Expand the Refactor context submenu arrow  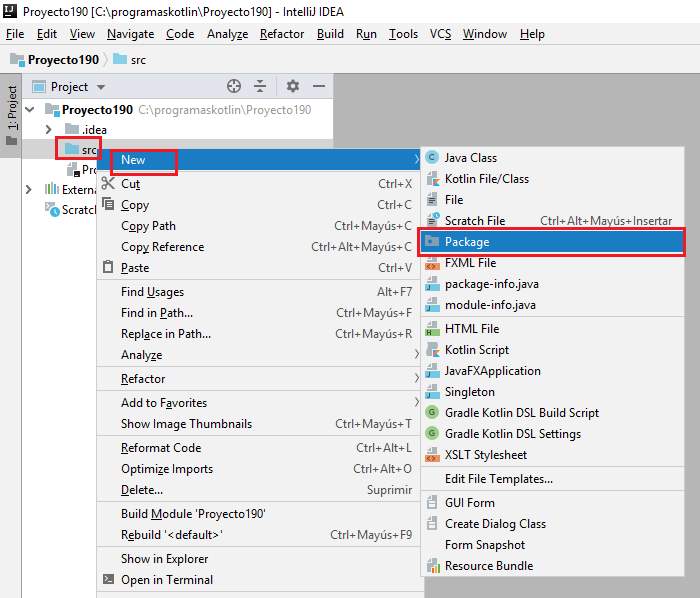[416, 378]
